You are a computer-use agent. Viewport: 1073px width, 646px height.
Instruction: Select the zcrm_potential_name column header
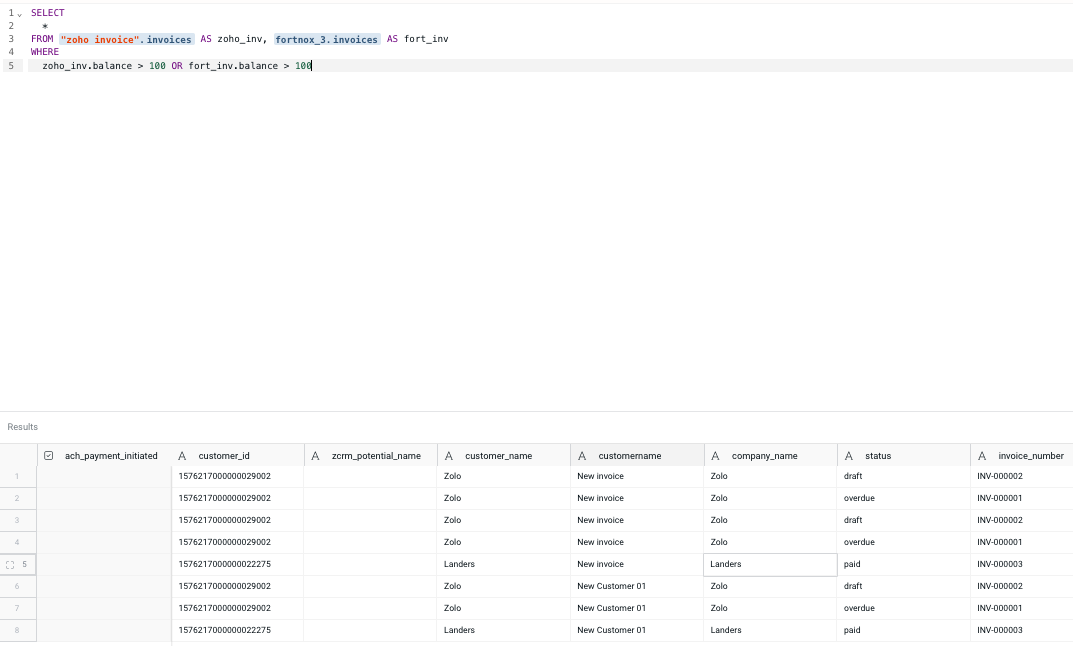370,456
